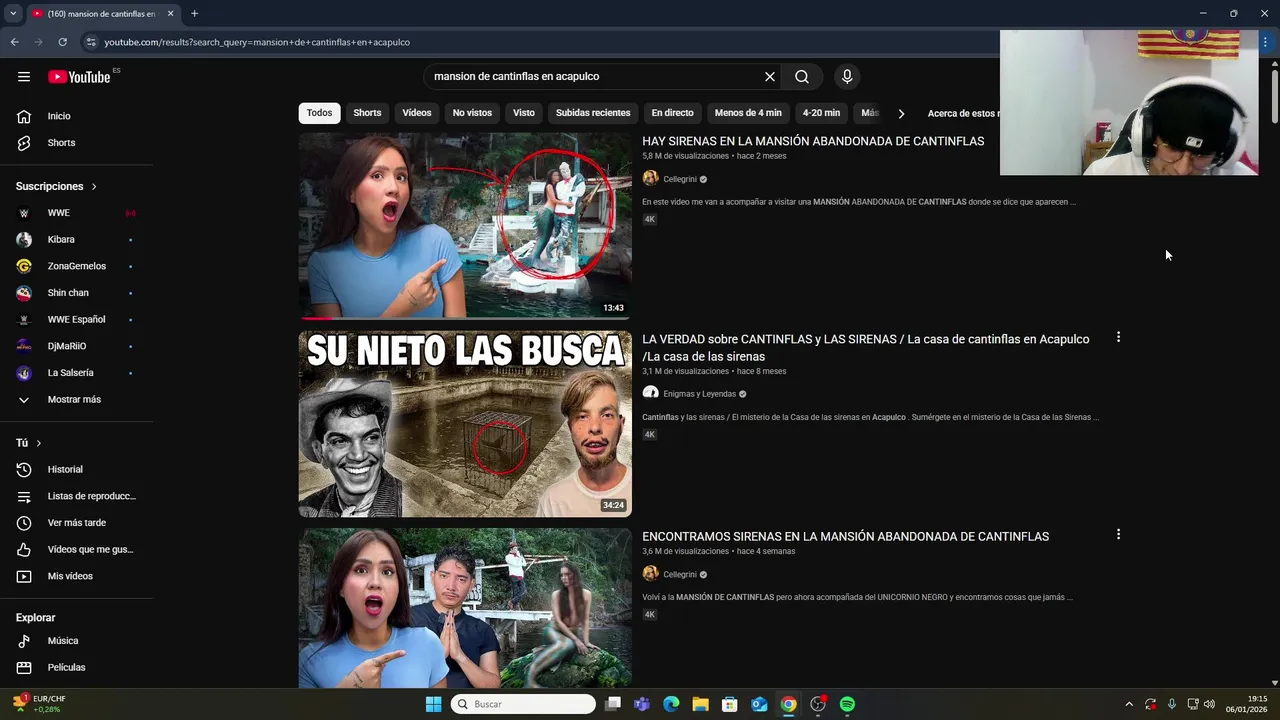Open LA VERDAD sobre CANTINFLAS y LAS SIRENAS title
The height and width of the screenshot is (720, 1280).
pos(866,347)
